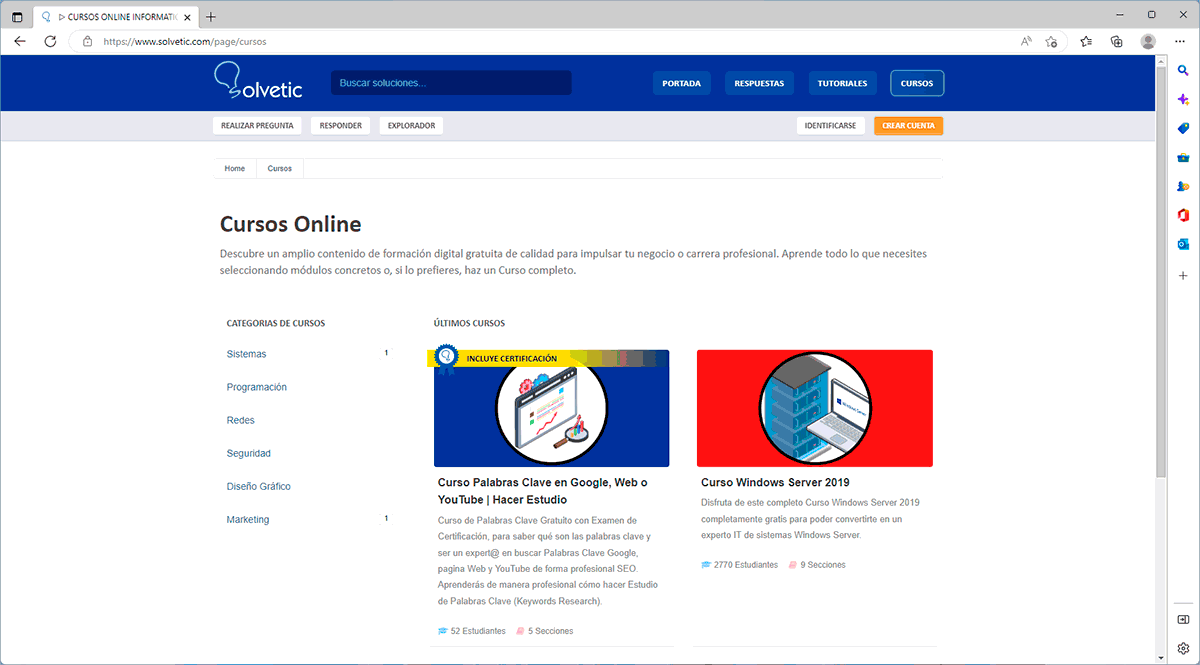Open the TUTORIALES menu
The image size is (1200, 665).
843,83
